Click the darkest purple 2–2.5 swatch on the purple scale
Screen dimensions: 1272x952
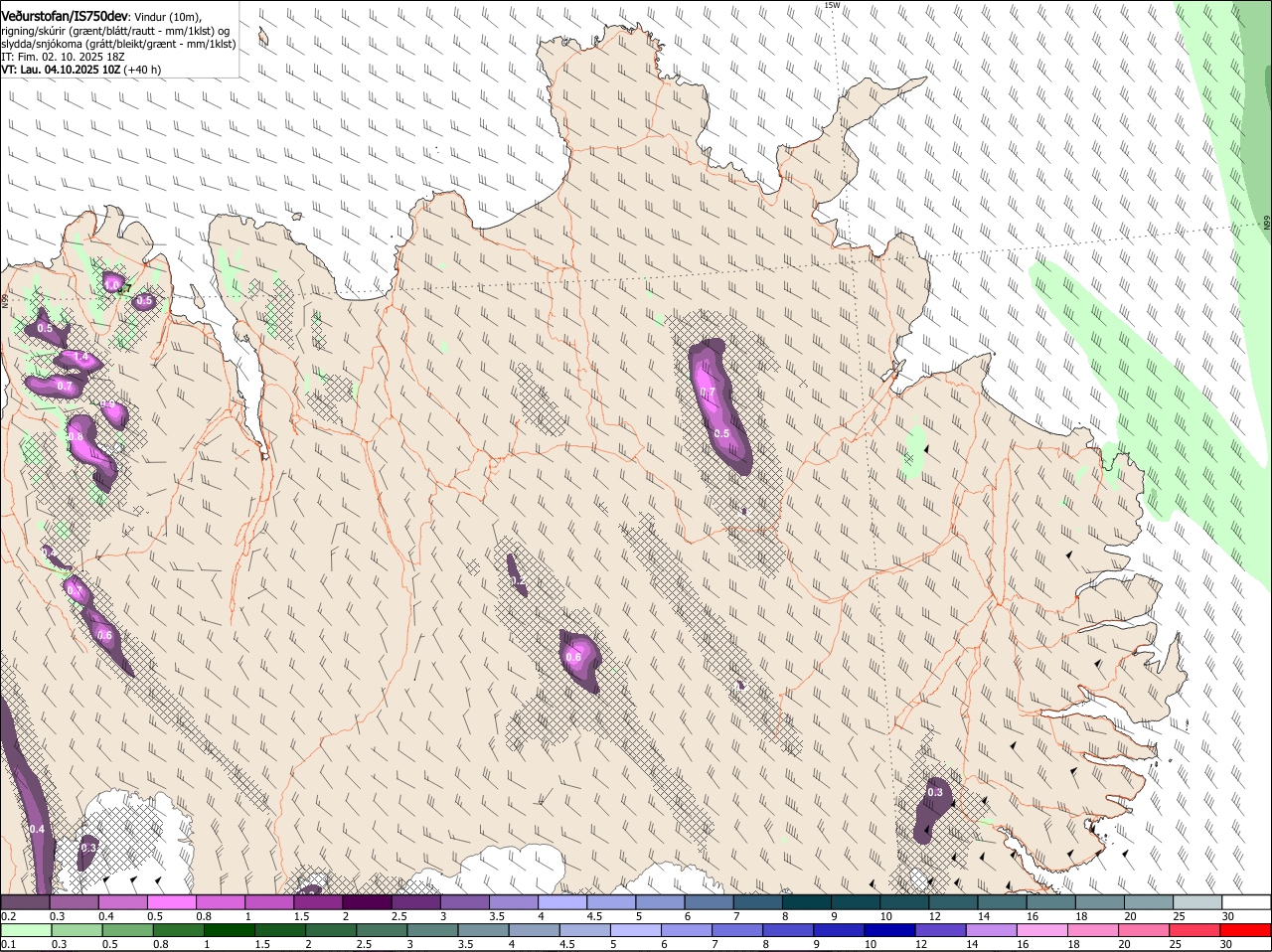[x=368, y=902]
